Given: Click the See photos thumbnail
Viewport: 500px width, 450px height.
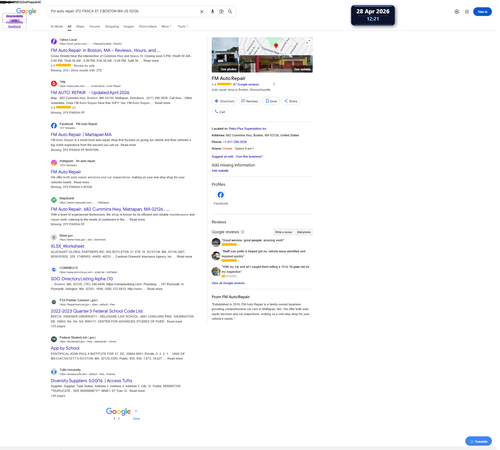Looking at the screenshot, I should tap(225, 55).
